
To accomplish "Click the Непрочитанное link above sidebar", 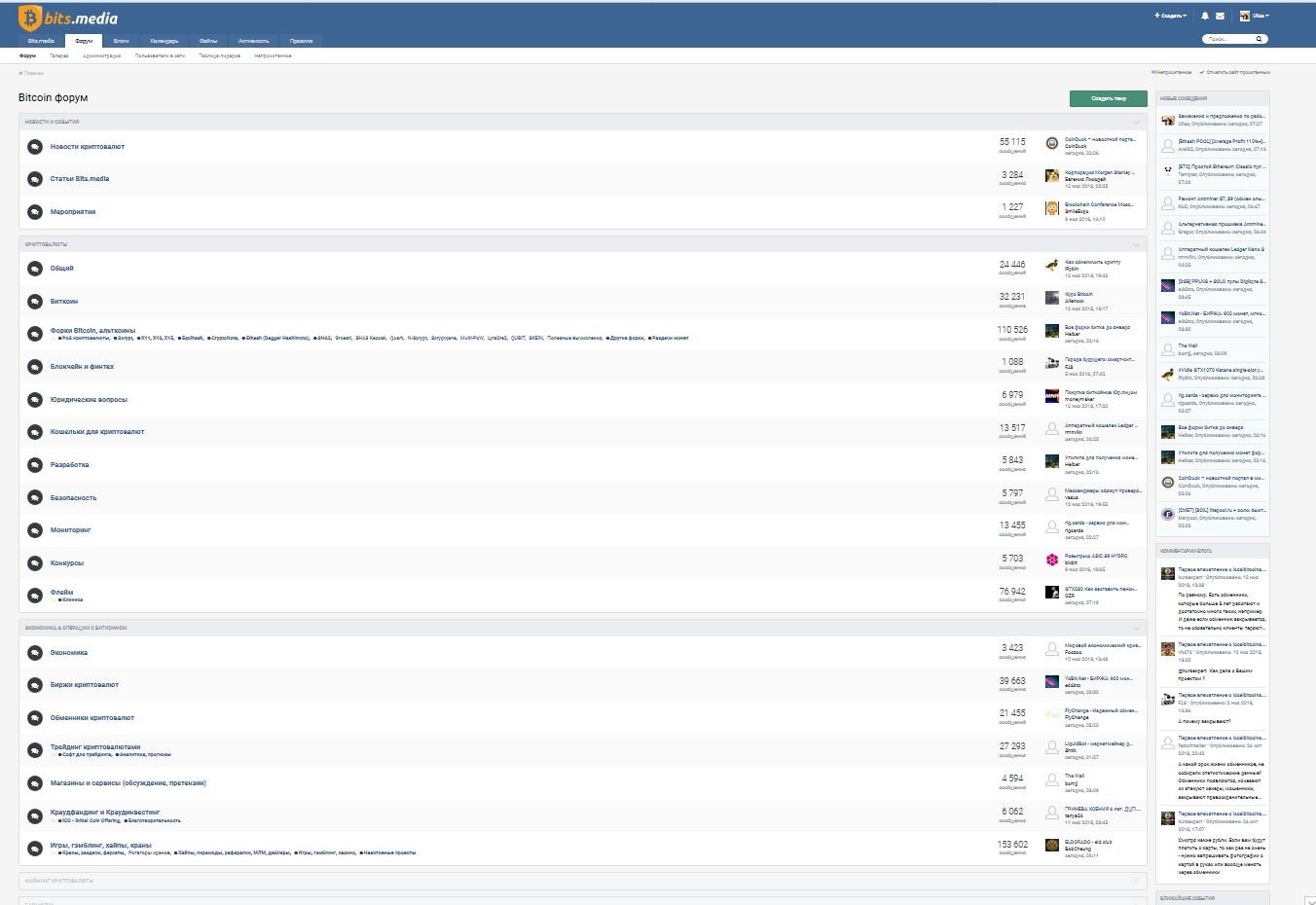I will [1171, 72].
